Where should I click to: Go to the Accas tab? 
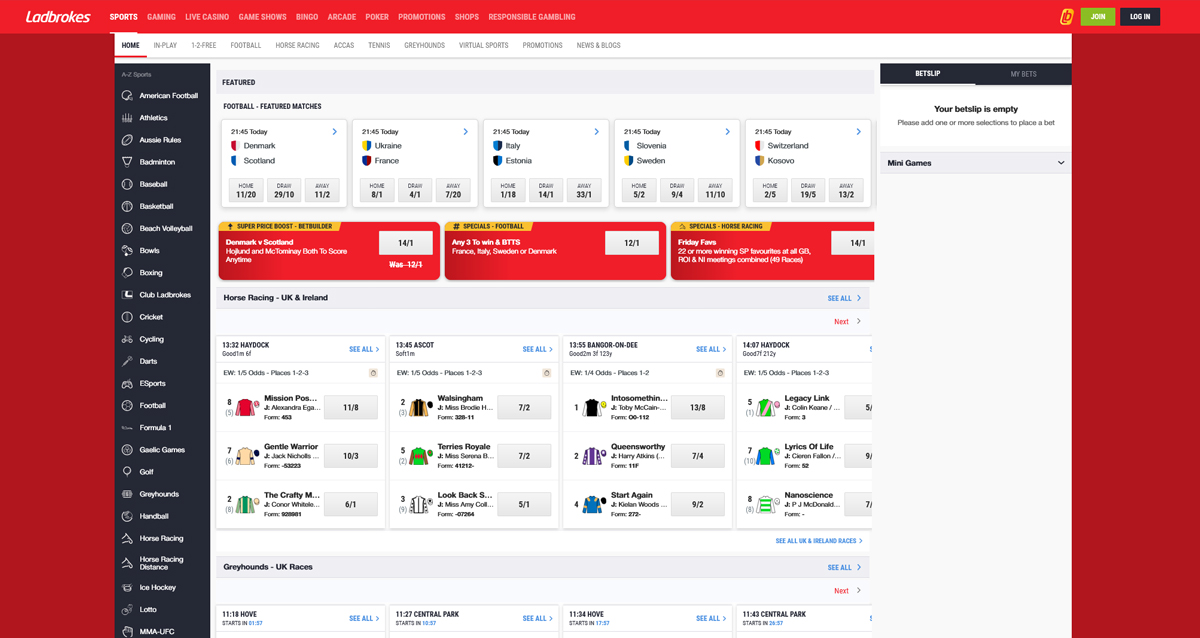[x=344, y=45]
